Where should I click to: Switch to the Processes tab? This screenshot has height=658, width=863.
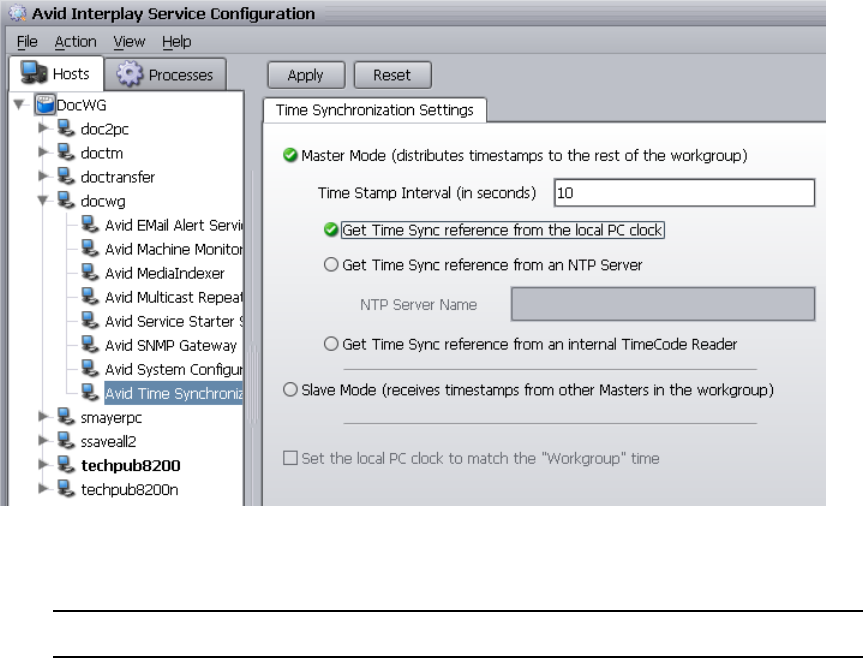(165, 74)
